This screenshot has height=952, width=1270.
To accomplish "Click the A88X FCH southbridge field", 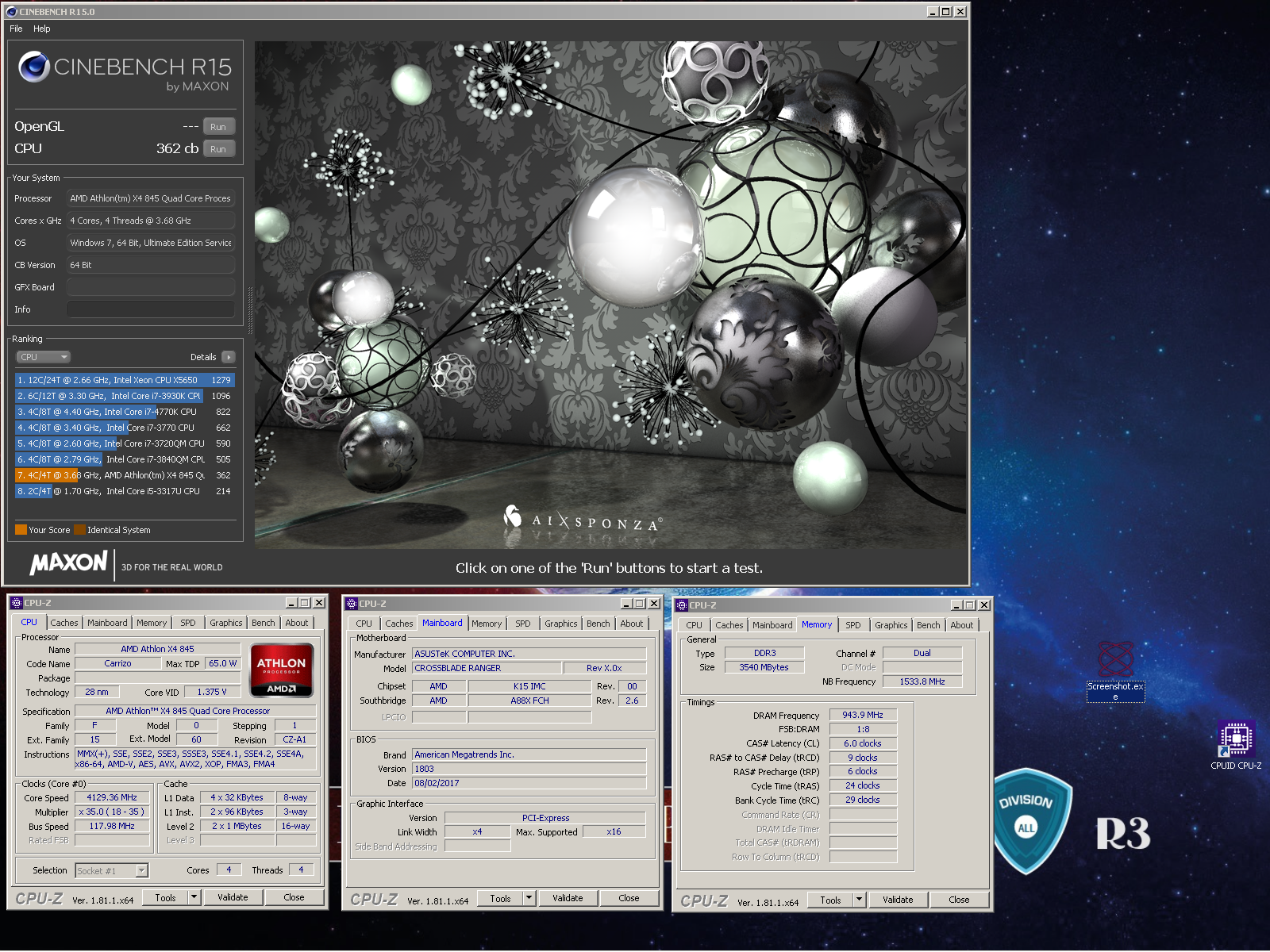I will tap(529, 701).
